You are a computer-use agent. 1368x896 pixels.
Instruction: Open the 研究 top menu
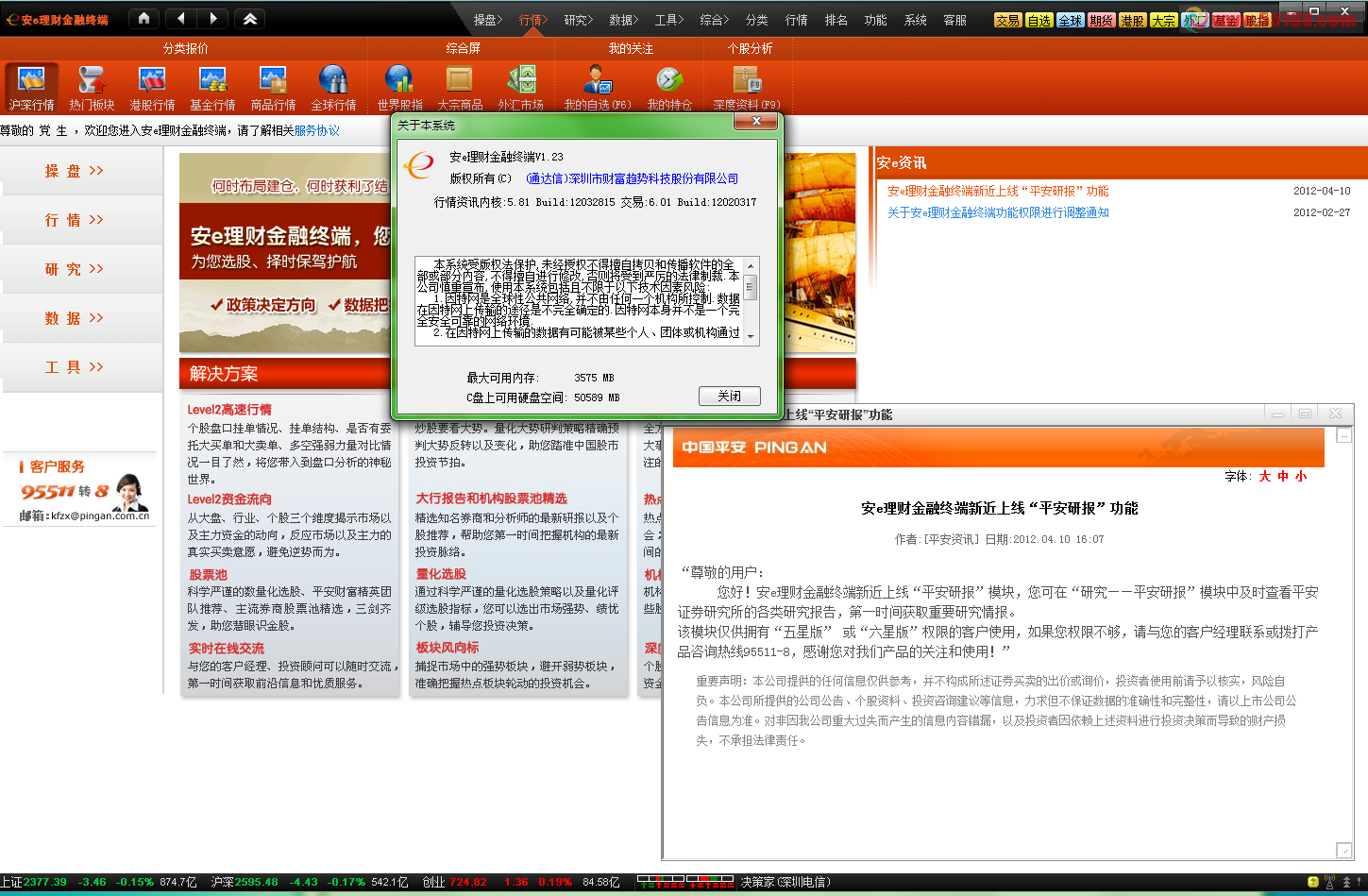(578, 20)
